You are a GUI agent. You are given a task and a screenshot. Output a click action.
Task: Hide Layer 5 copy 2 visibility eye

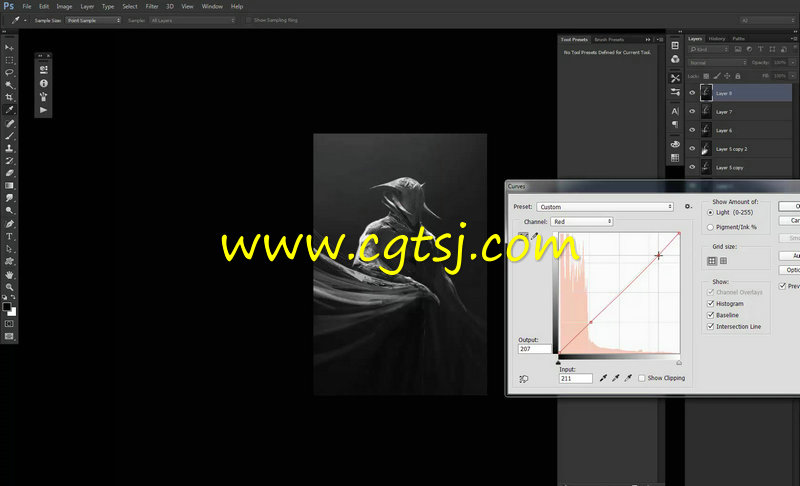pos(692,148)
